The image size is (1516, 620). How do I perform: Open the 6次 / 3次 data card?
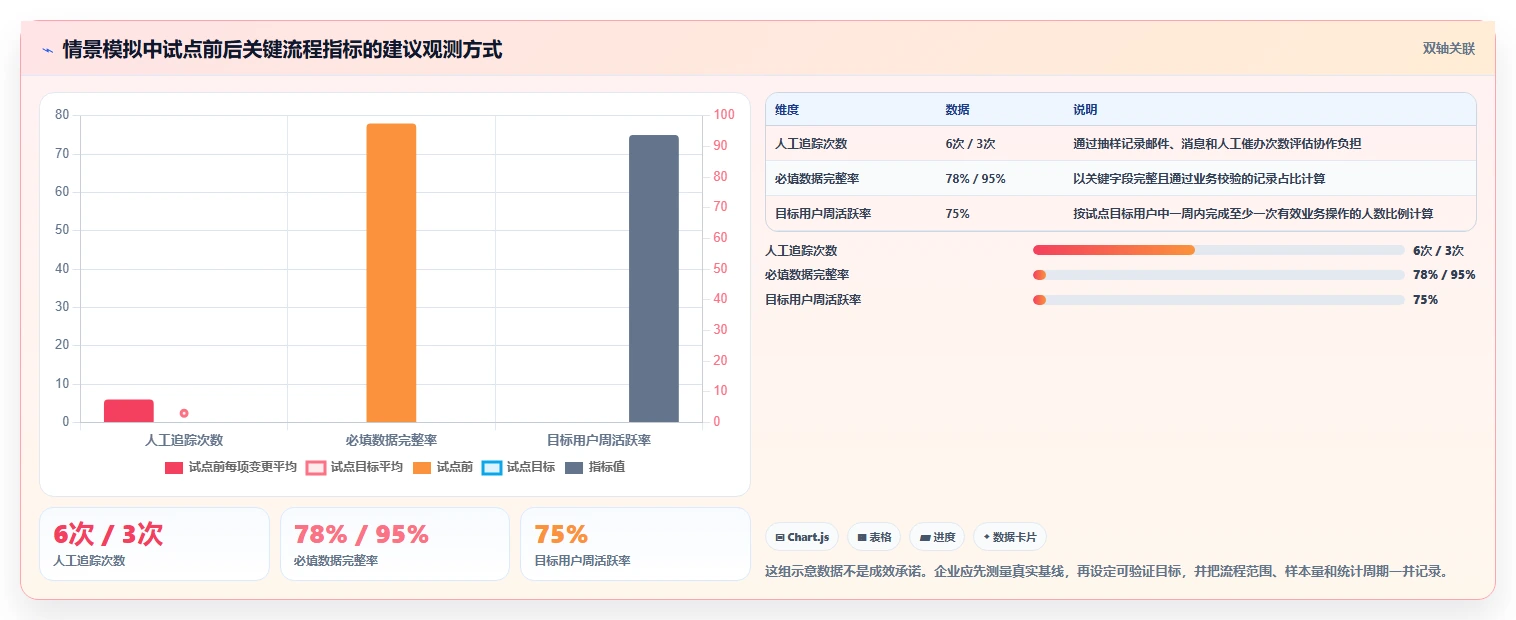click(x=154, y=544)
